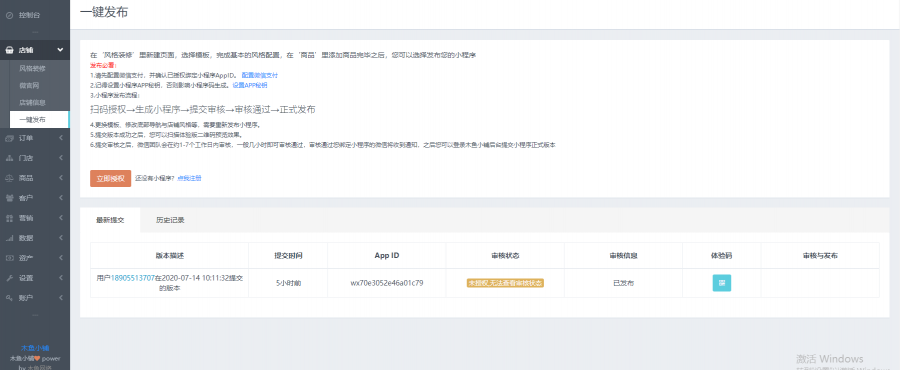This screenshot has width=900, height=370.
Task: Click the 体验码 column header
Action: point(721,255)
